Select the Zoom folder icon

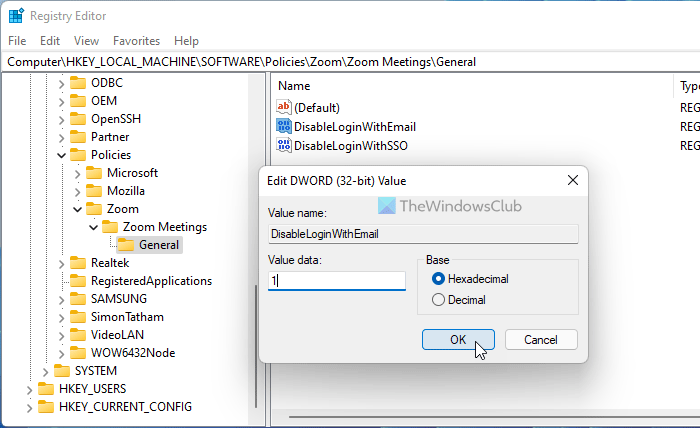(94, 209)
